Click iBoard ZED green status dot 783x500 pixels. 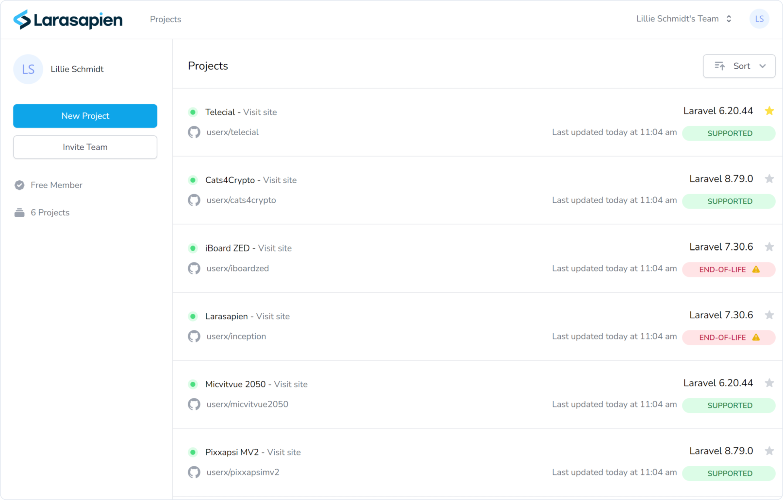193,248
